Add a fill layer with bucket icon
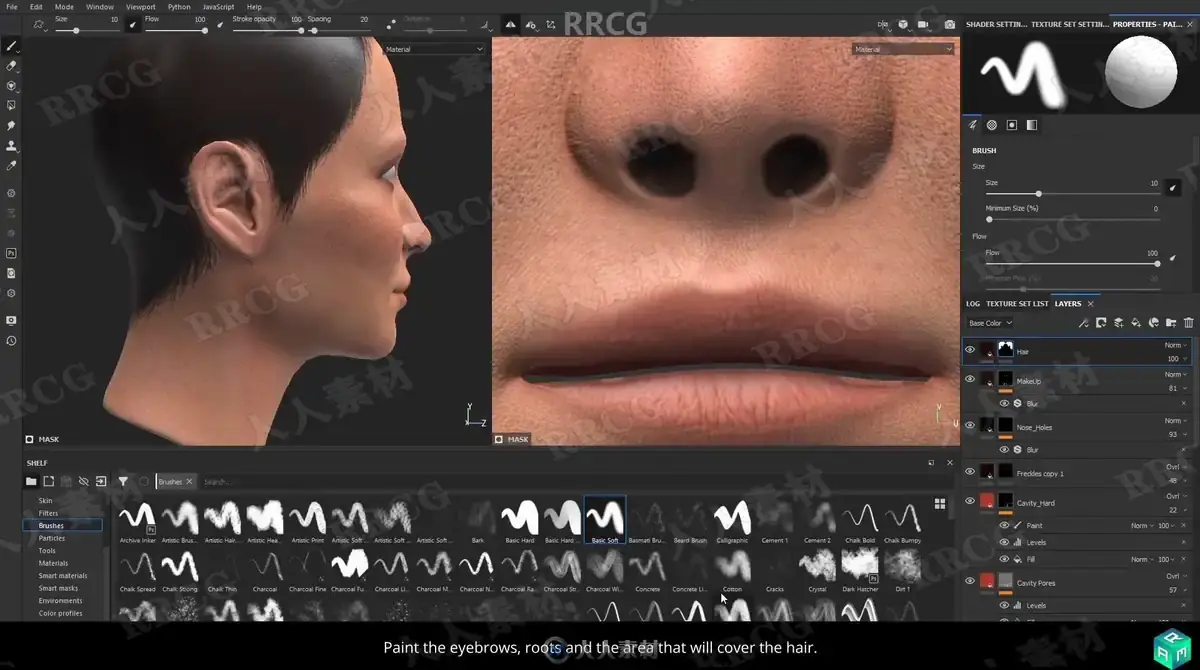 [x=1135, y=323]
